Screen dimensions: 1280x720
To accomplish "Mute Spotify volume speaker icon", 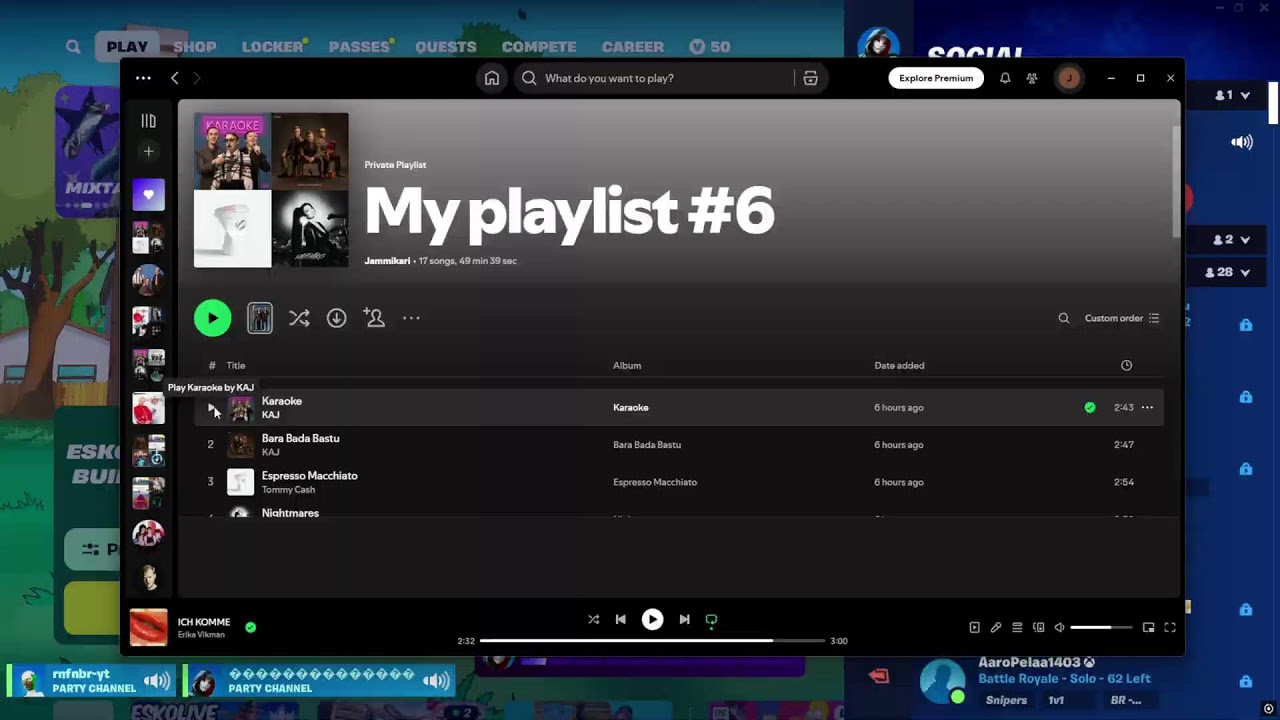I will (x=1059, y=627).
